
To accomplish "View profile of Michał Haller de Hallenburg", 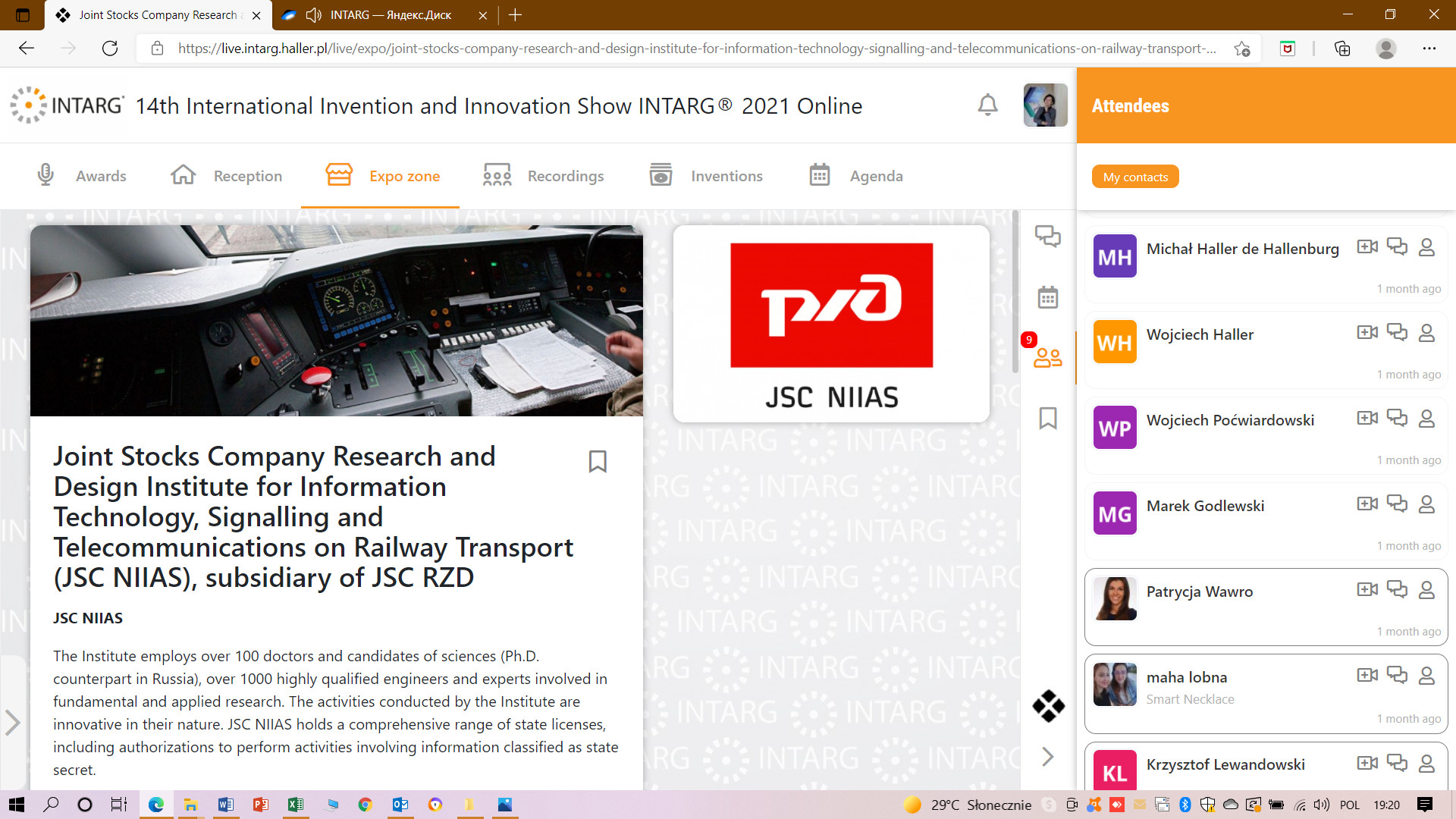I will [1426, 247].
